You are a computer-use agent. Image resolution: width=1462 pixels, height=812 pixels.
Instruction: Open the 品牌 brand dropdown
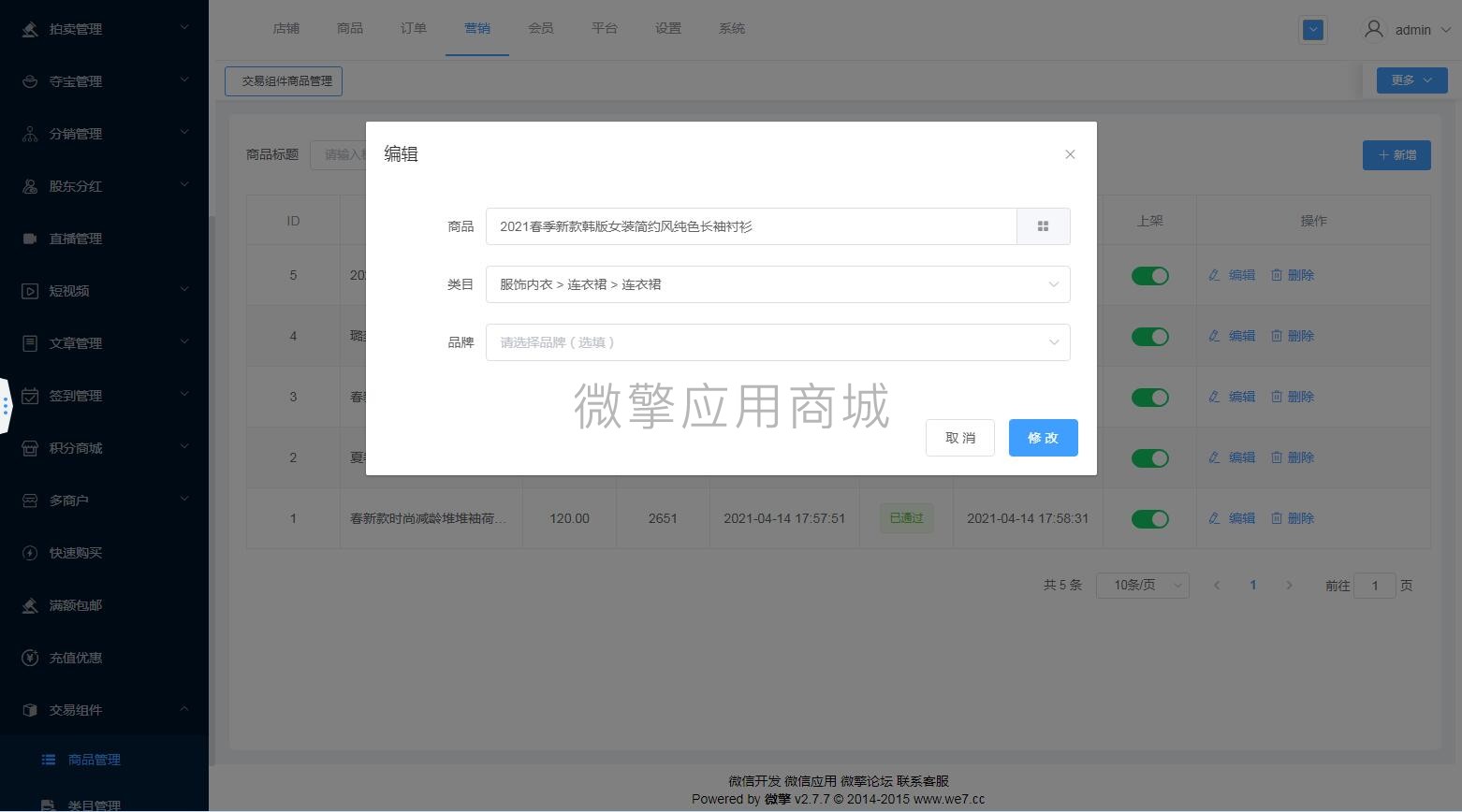click(x=778, y=342)
